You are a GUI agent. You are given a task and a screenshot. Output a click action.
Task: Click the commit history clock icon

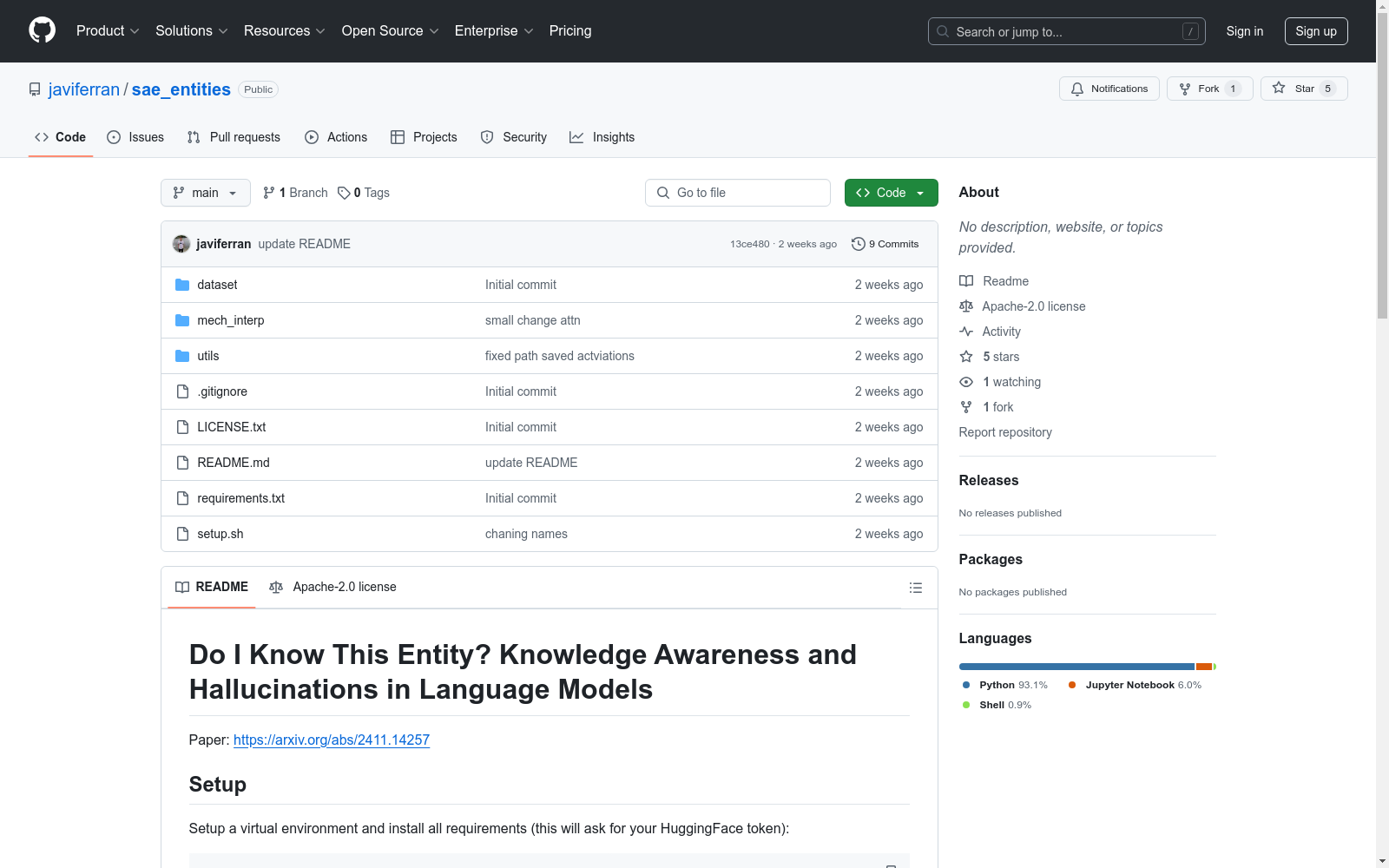point(859,244)
